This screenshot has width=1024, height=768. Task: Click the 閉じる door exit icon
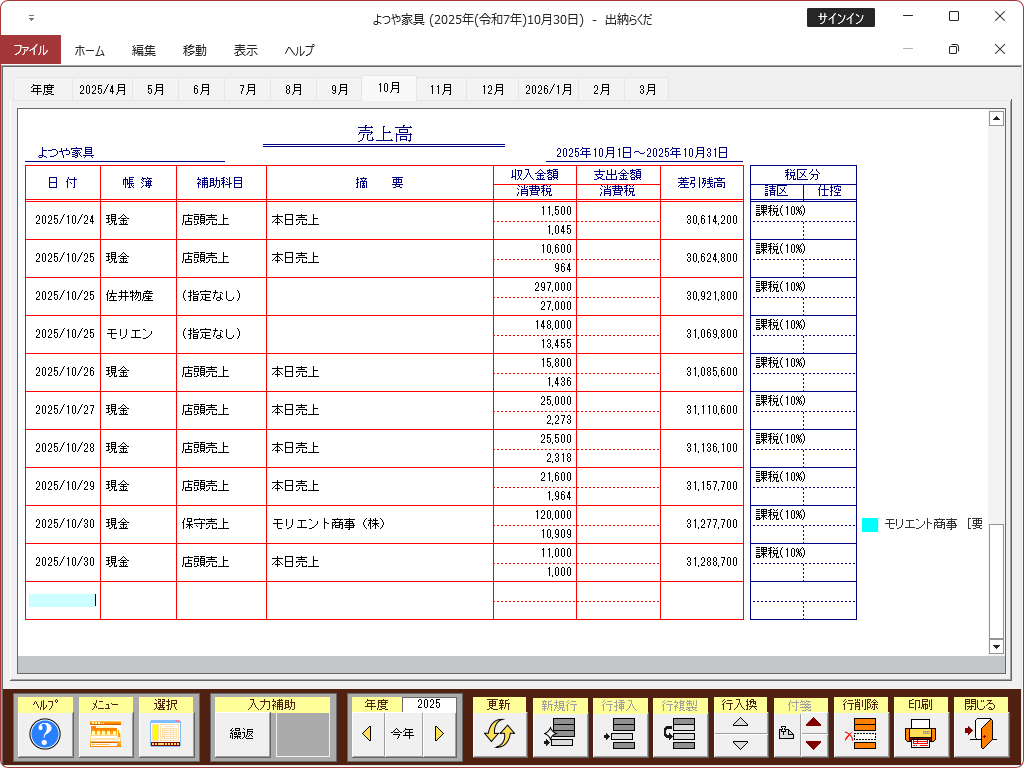(980, 735)
